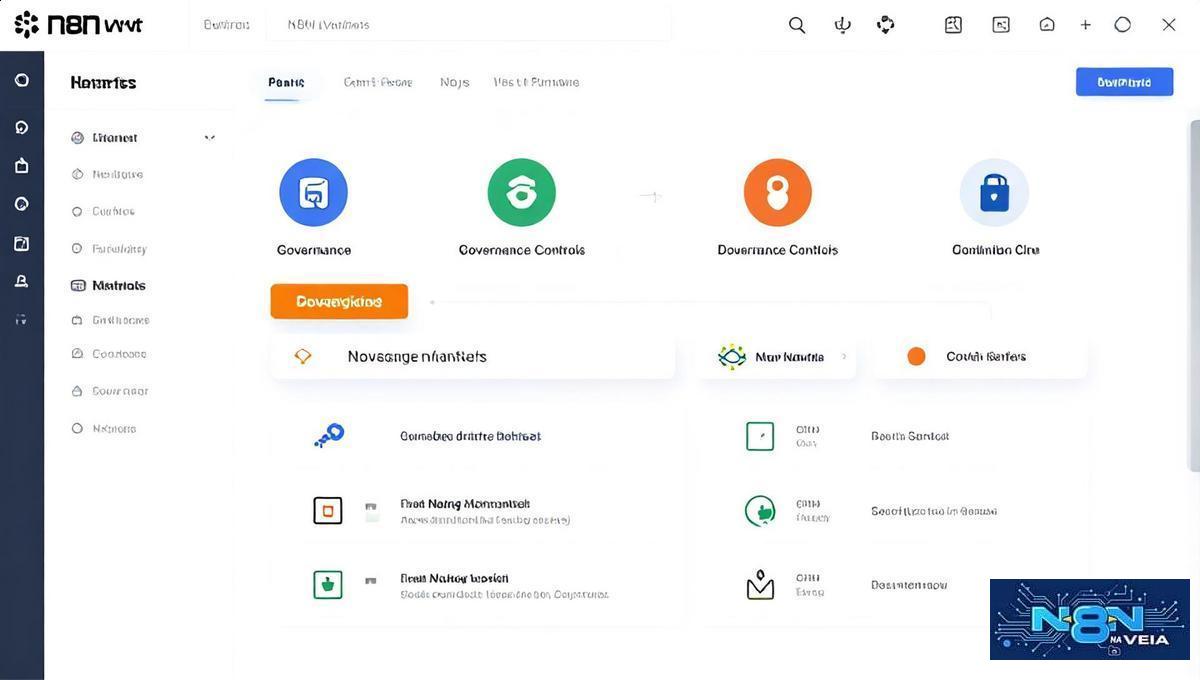Click the Governance label under the blue icon
The image size is (1200, 680).
tap(314, 250)
